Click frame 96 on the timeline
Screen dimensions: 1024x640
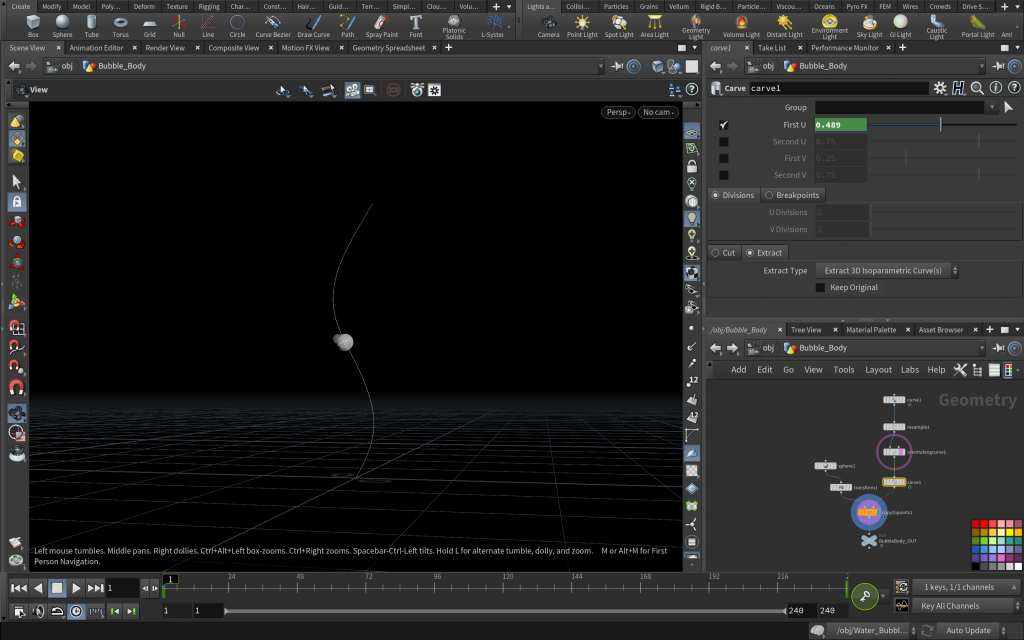point(436,586)
